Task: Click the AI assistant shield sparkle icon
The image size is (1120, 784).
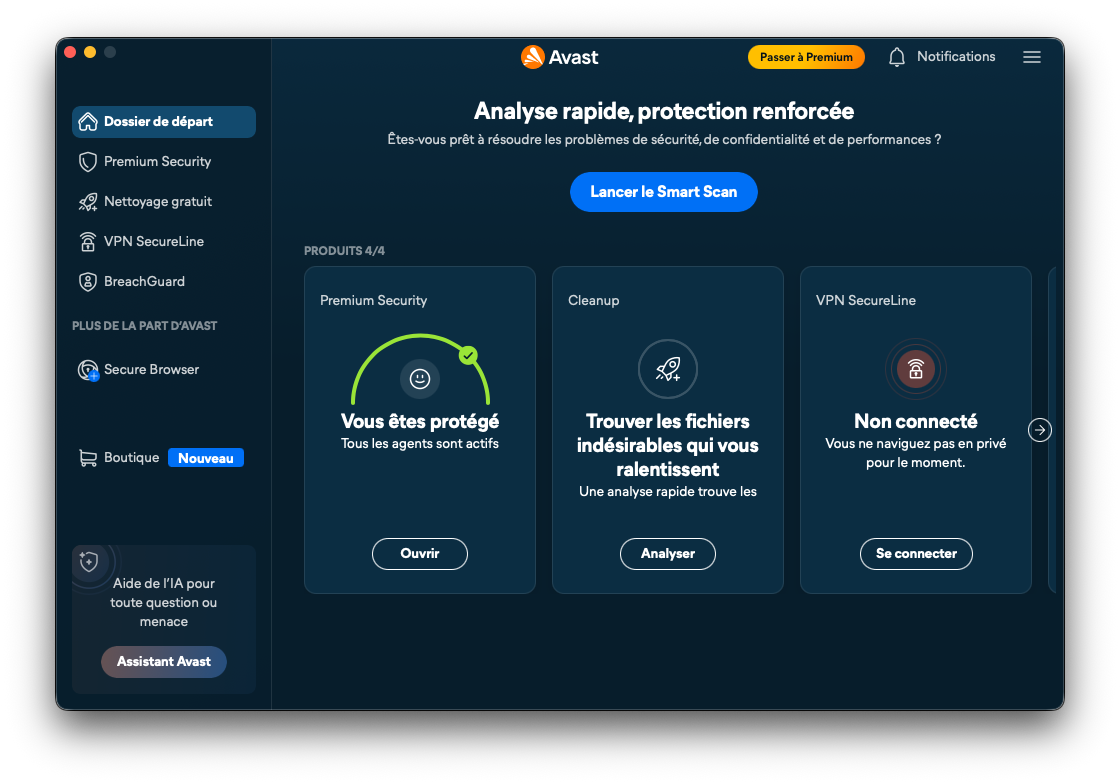Action: click(89, 562)
